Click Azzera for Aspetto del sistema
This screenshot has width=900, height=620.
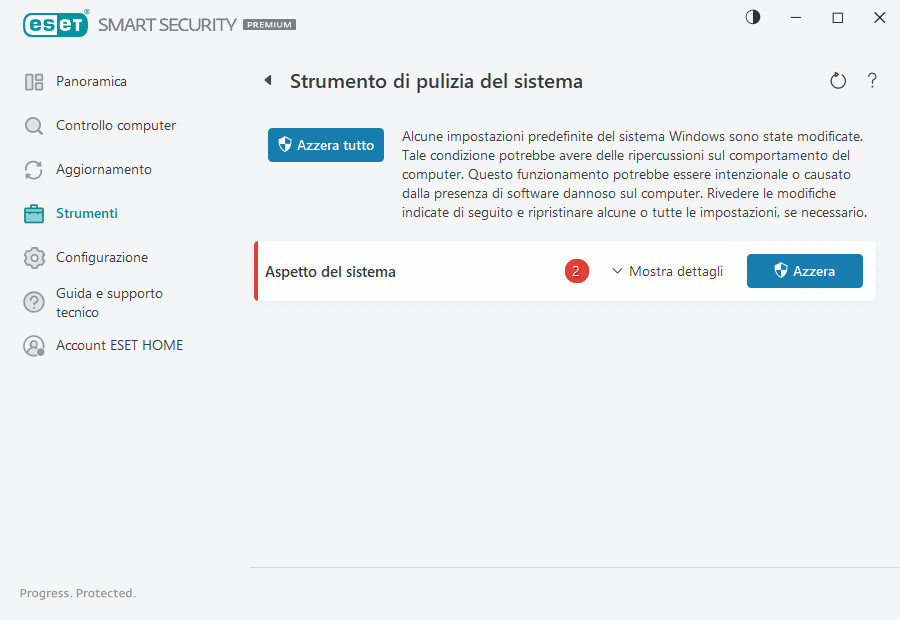(804, 270)
